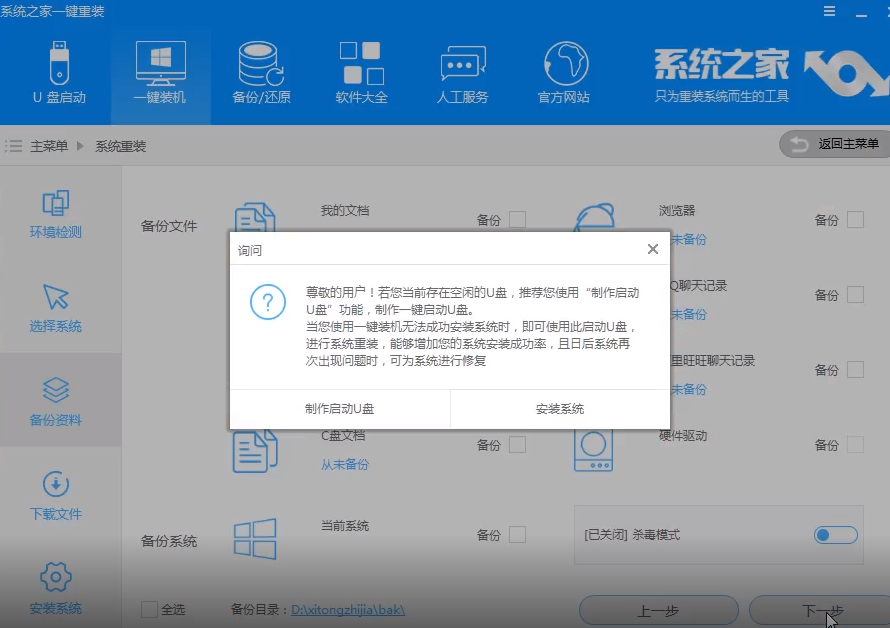This screenshot has height=628, width=890.
Task: Expand the 主菜单 list
Action: click(50, 144)
